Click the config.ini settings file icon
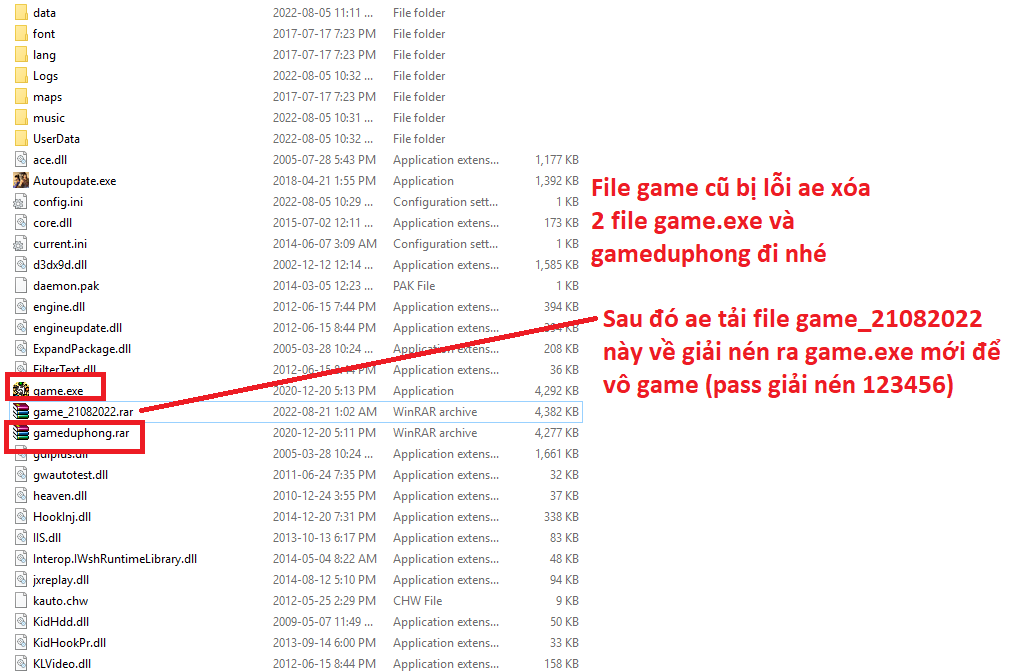 tap(21, 202)
